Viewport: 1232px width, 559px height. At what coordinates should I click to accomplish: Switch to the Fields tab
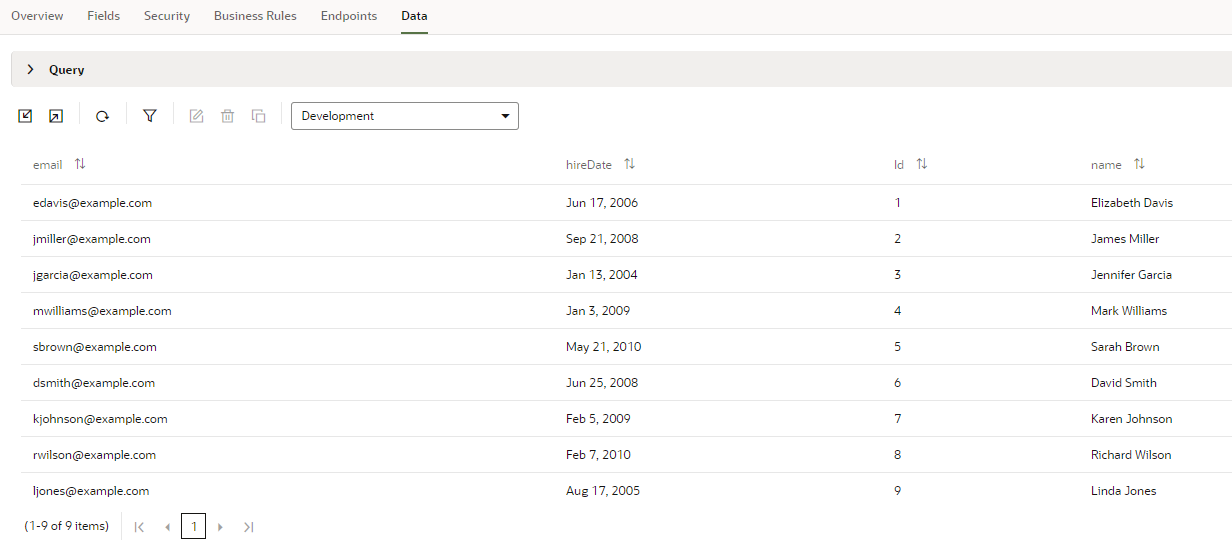[103, 16]
